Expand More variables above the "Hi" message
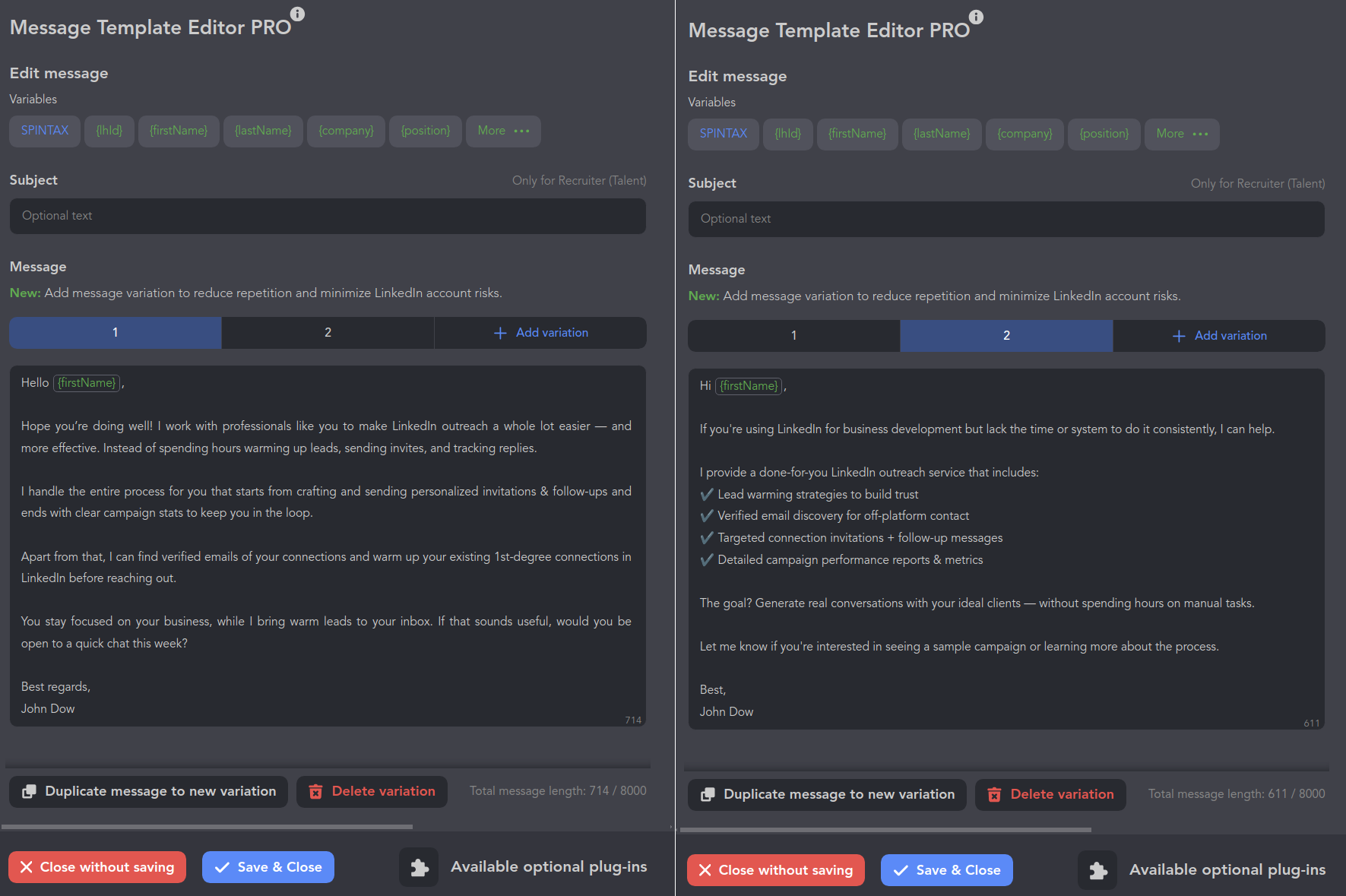The height and width of the screenshot is (896, 1346). pos(1182,134)
